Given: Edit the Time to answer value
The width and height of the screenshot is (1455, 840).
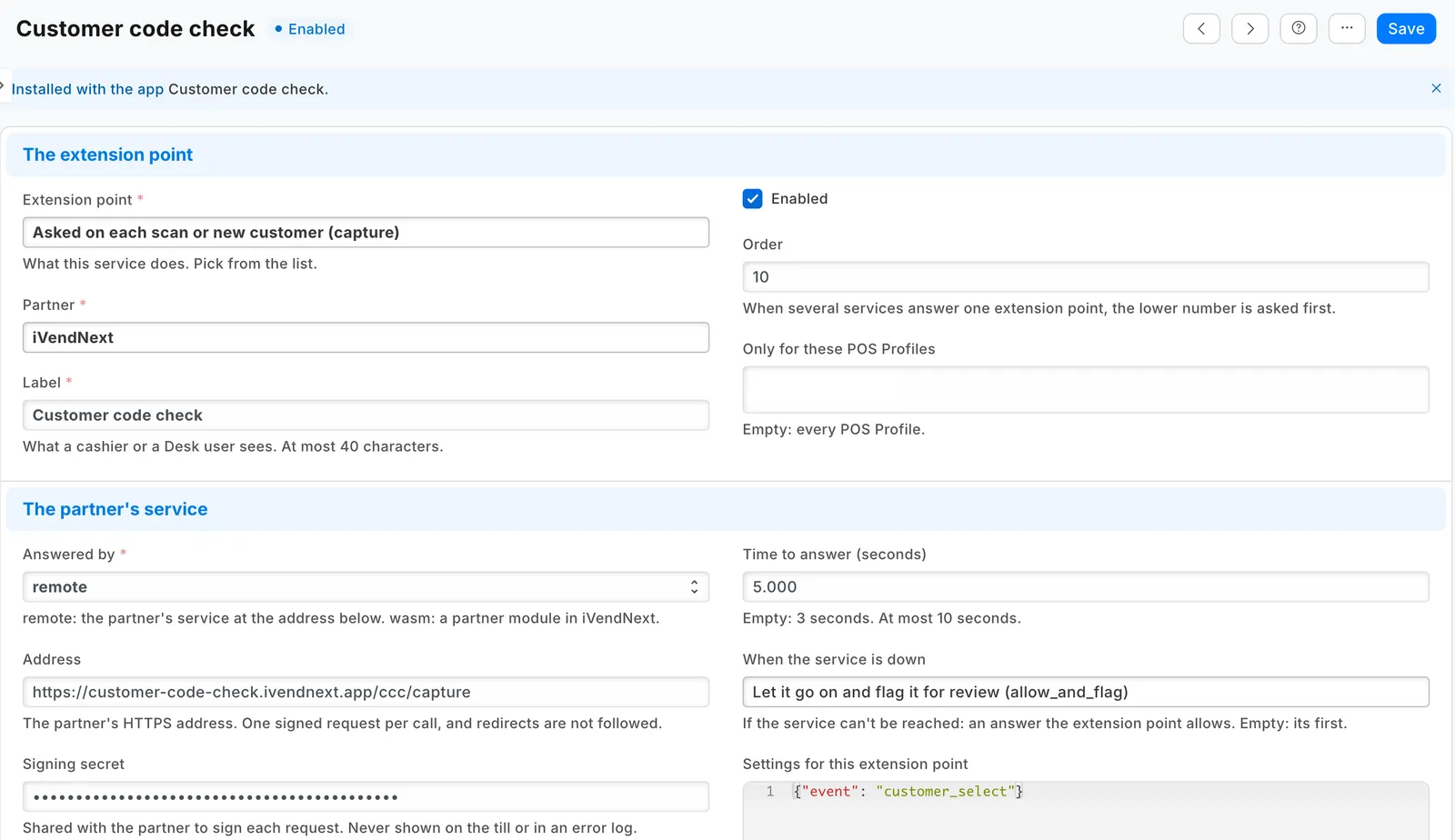Looking at the screenshot, I should [1086, 587].
